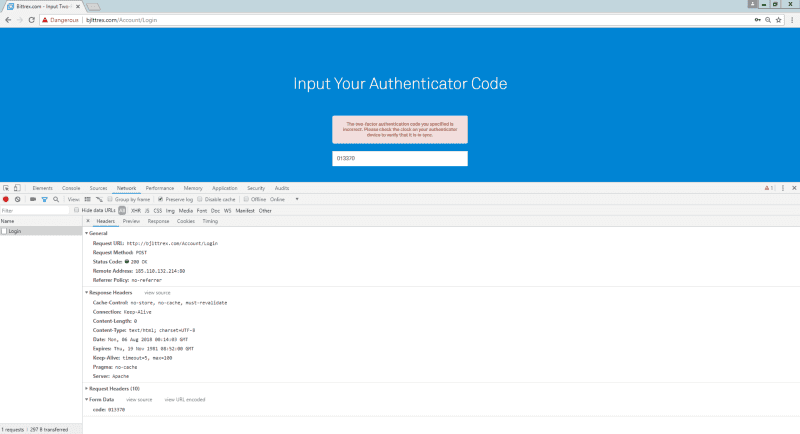Select the All filter button
Screen dimensions: 800x434
click(122, 211)
